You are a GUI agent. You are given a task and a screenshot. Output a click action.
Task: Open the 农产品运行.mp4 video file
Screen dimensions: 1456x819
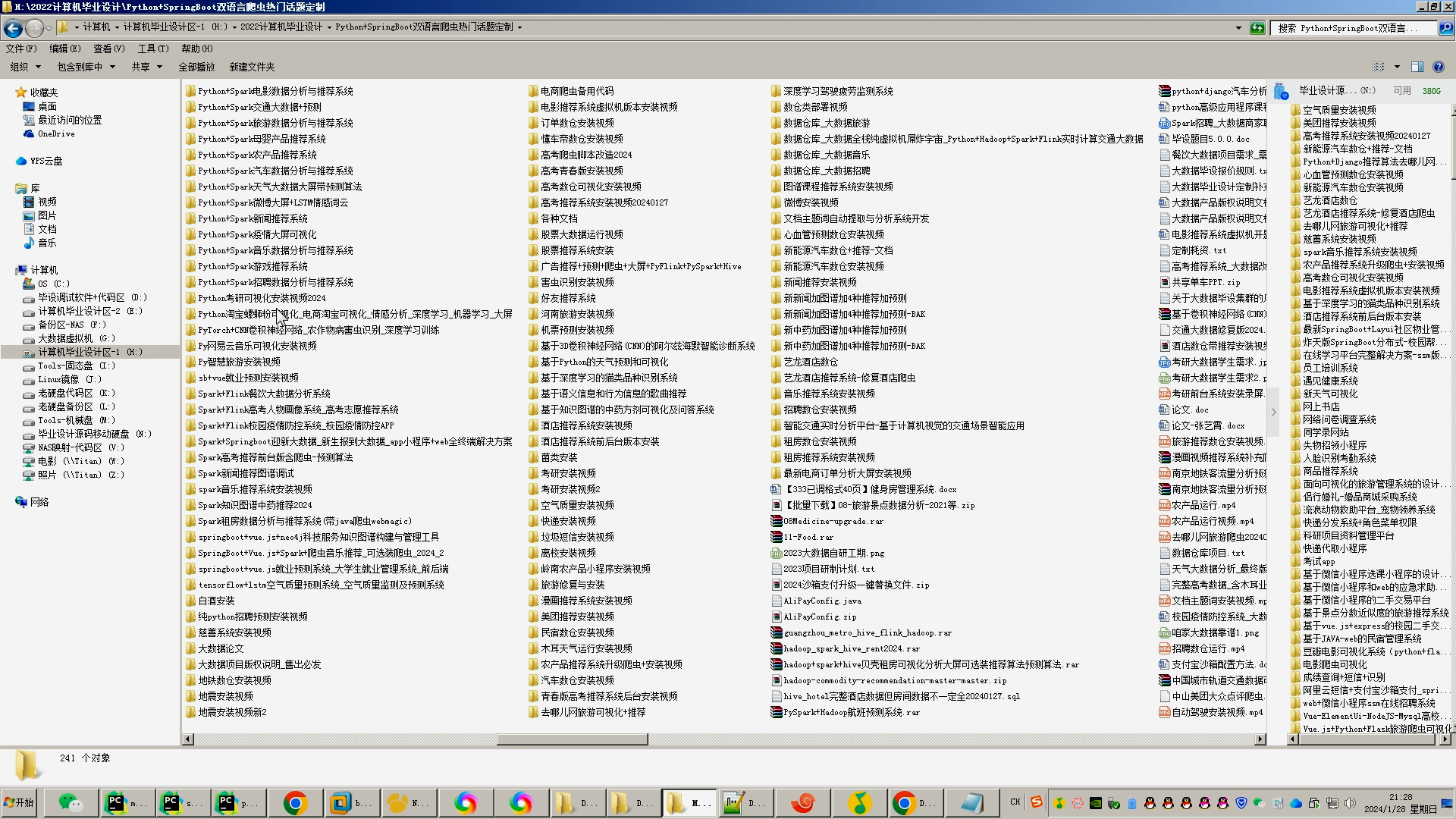coord(1203,505)
